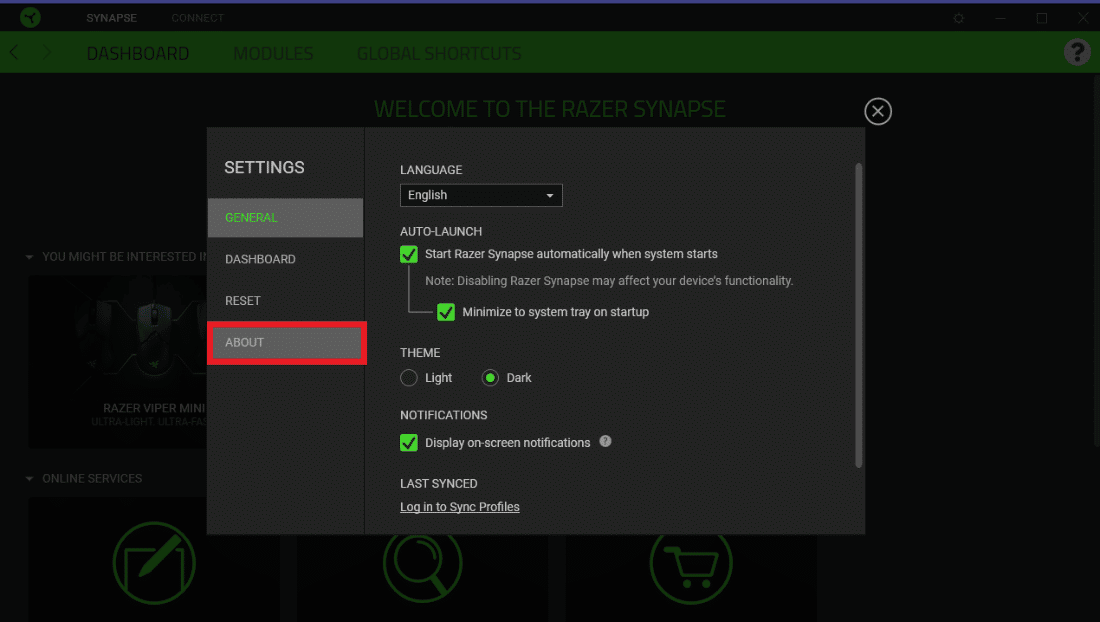The height and width of the screenshot is (622, 1100).
Task: Click the forward navigation arrow
Action: (46, 52)
